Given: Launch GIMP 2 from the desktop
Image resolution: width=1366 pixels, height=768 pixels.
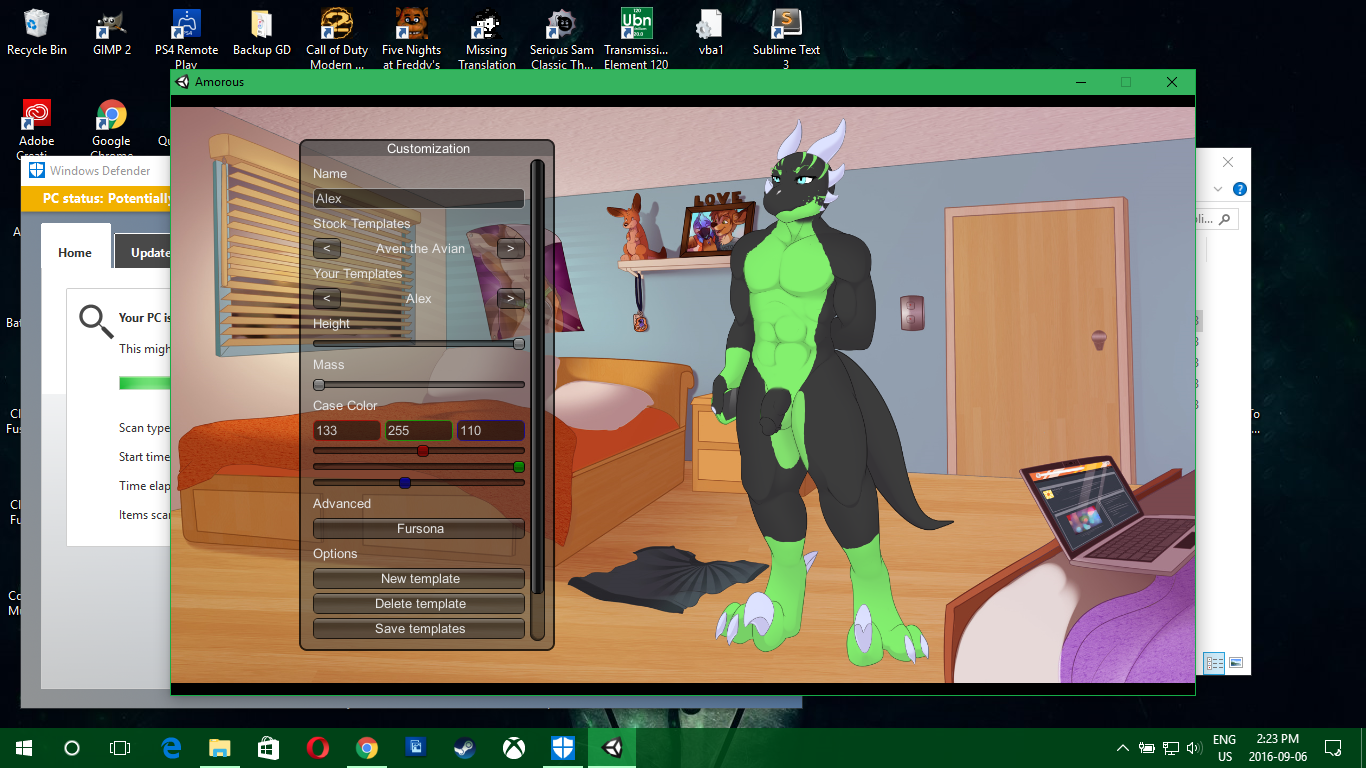Looking at the screenshot, I should [x=110, y=22].
